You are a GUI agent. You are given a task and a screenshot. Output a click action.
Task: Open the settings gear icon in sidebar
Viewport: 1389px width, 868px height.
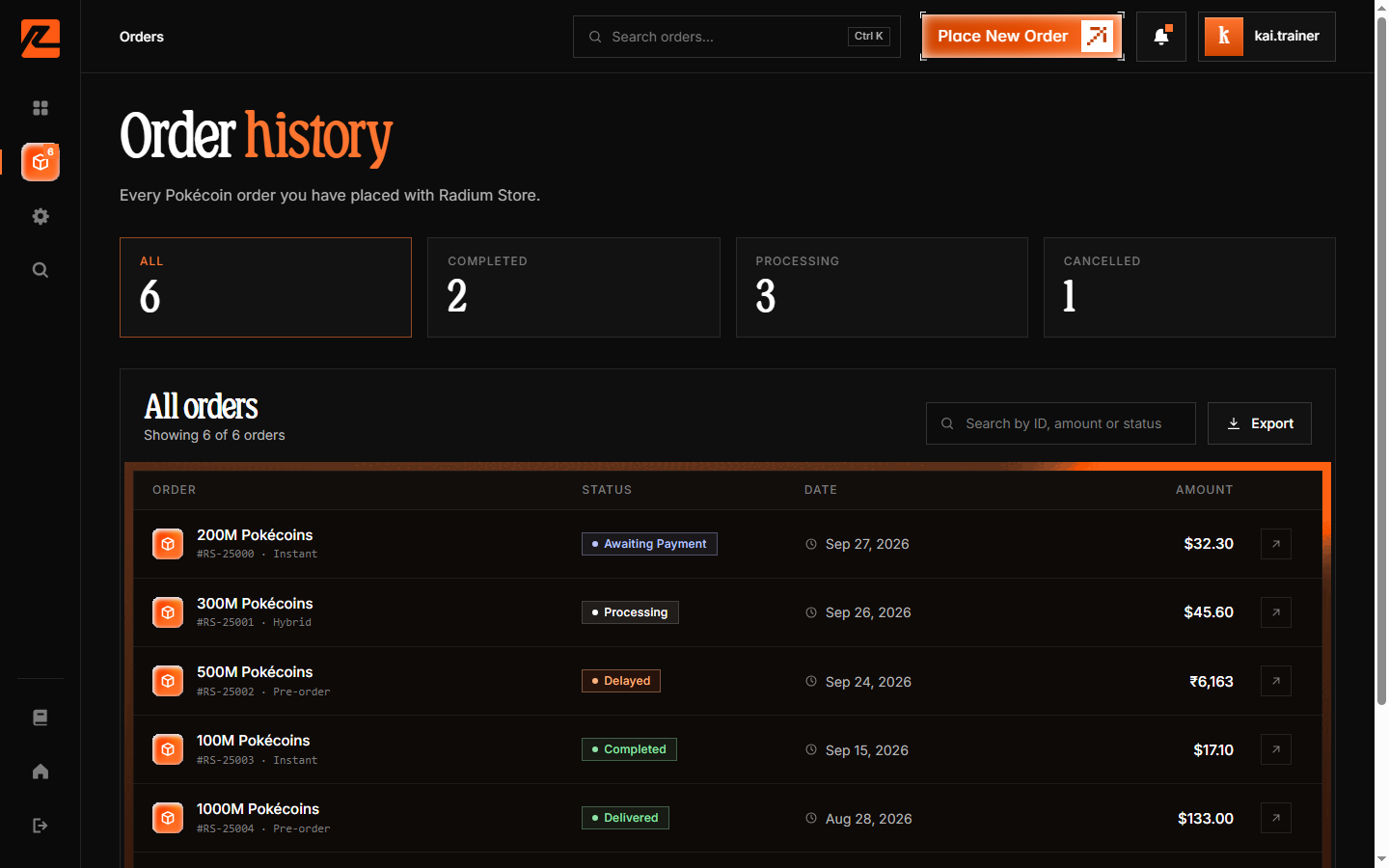pyautogui.click(x=41, y=216)
